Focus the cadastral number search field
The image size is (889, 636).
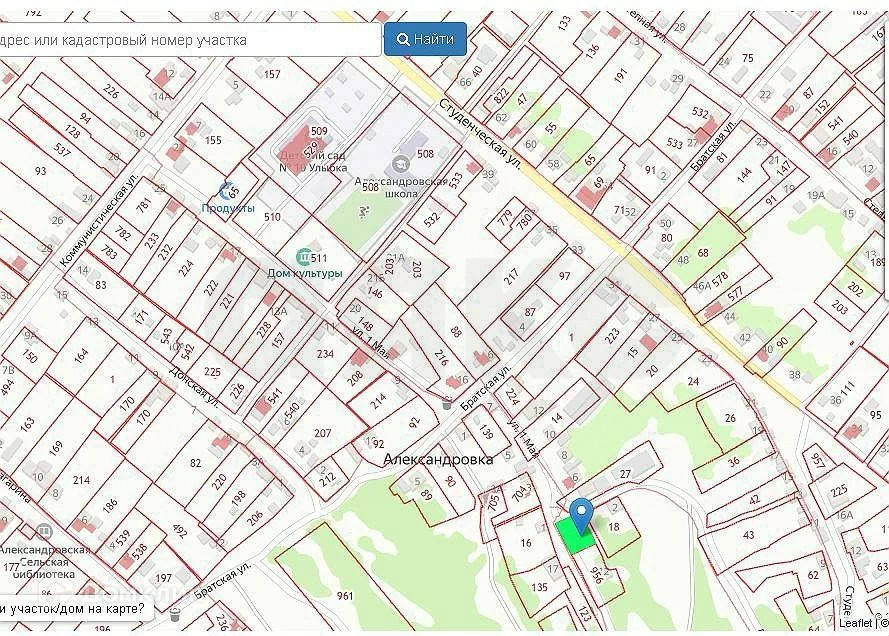[x=190, y=40]
